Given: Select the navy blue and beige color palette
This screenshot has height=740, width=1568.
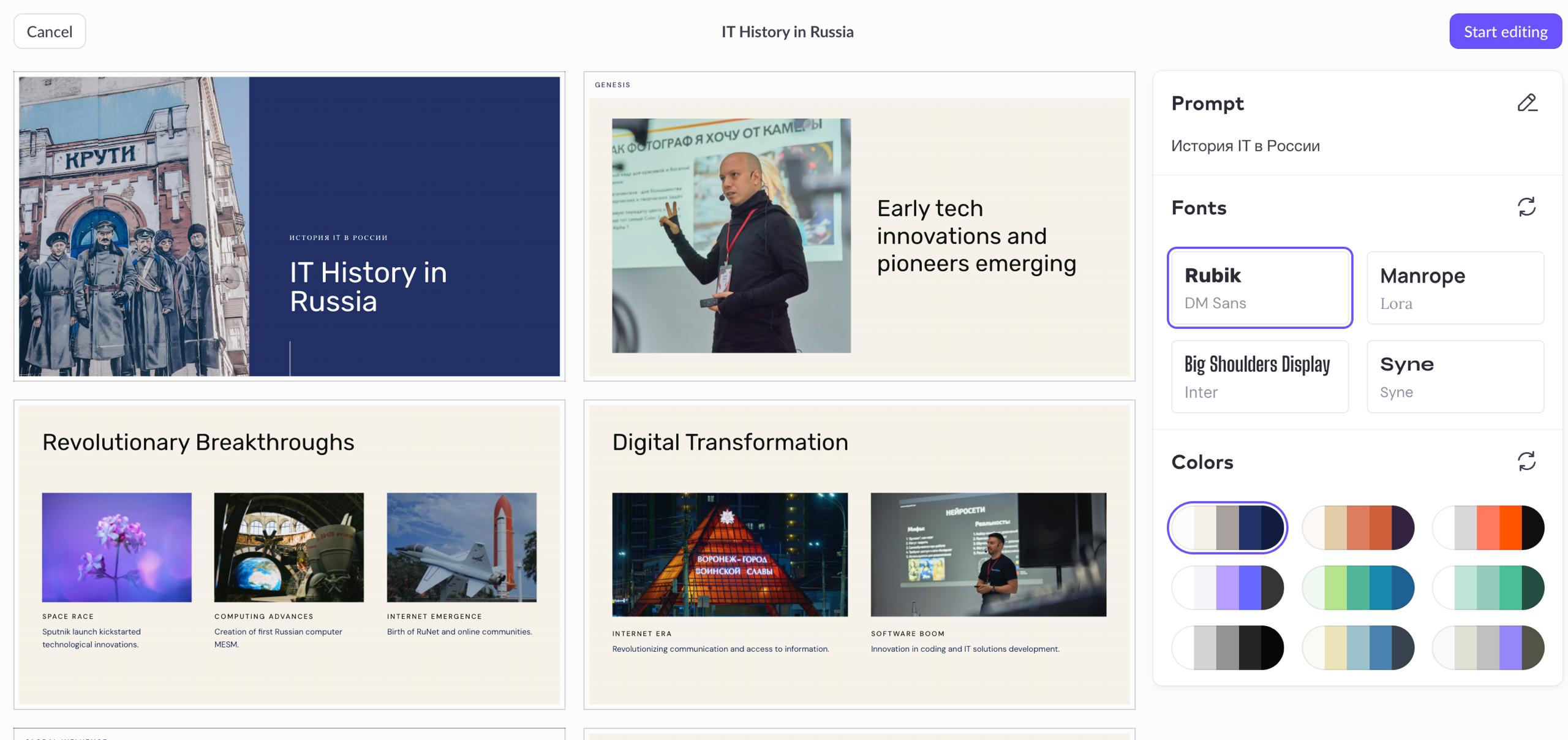Looking at the screenshot, I should click(1227, 527).
